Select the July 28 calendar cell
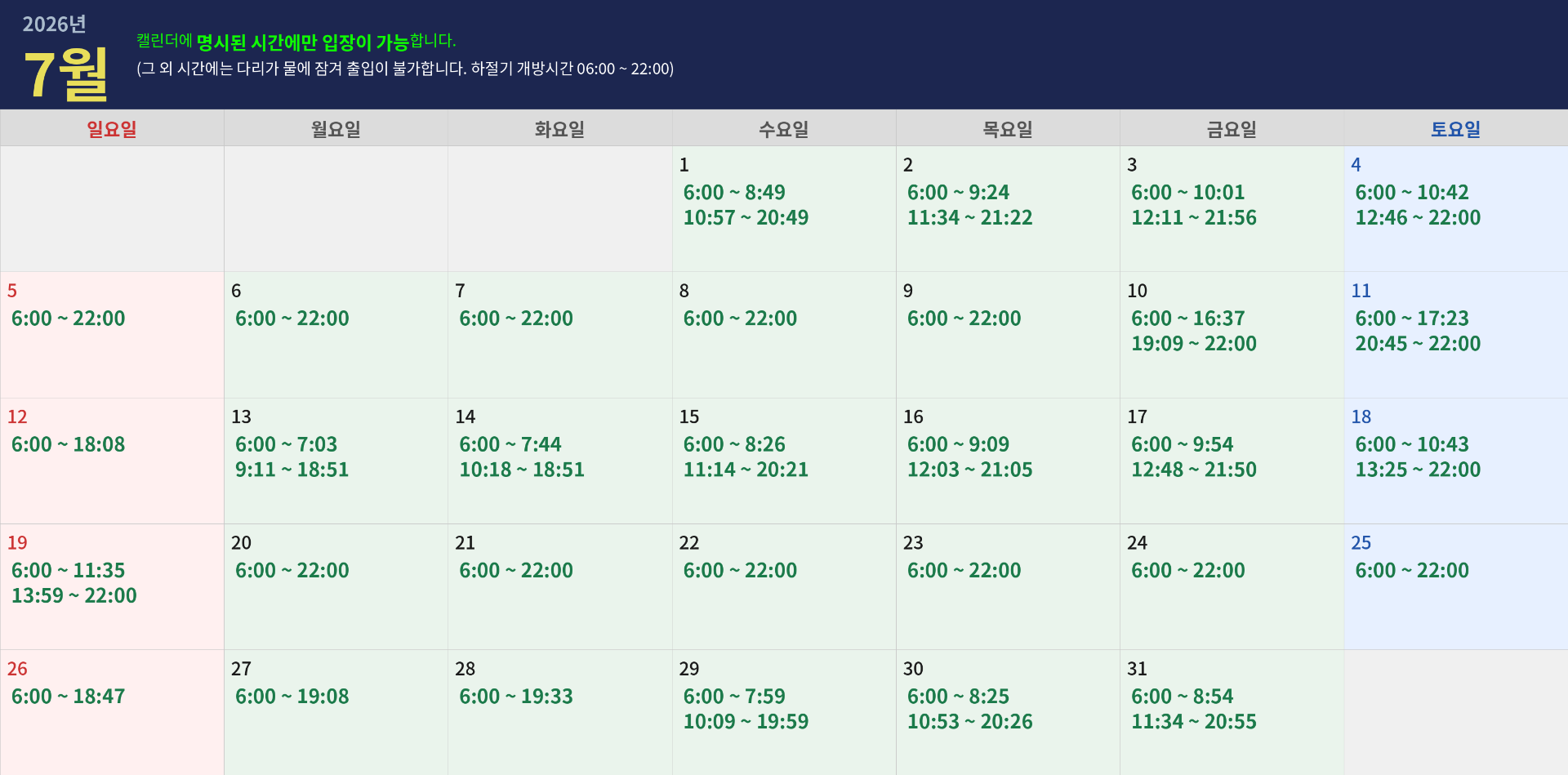Image resolution: width=1568 pixels, height=775 pixels. tap(559, 712)
